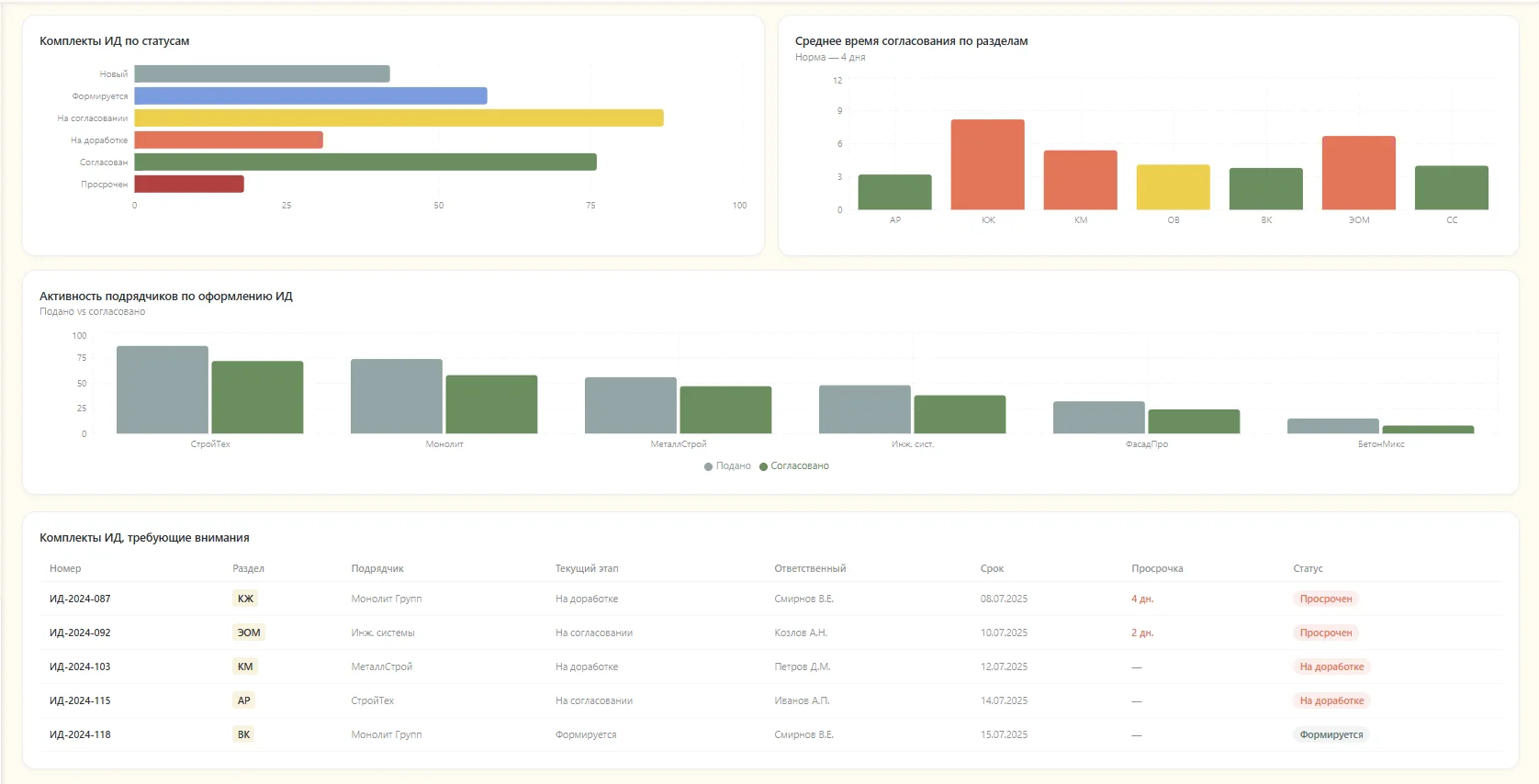Select the red Просрочен bar in status chart

[189, 184]
